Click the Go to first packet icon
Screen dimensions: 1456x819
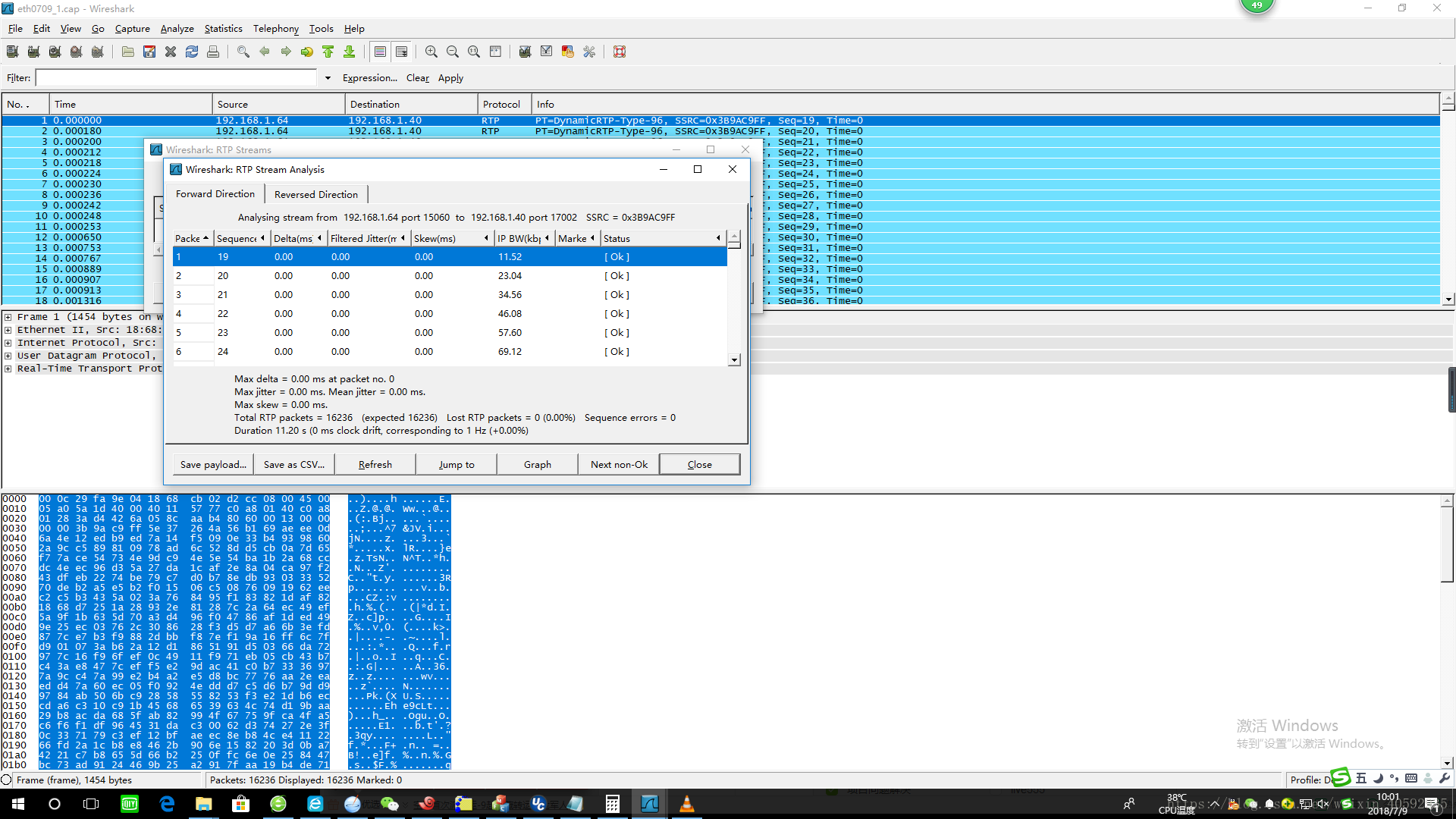point(328,52)
